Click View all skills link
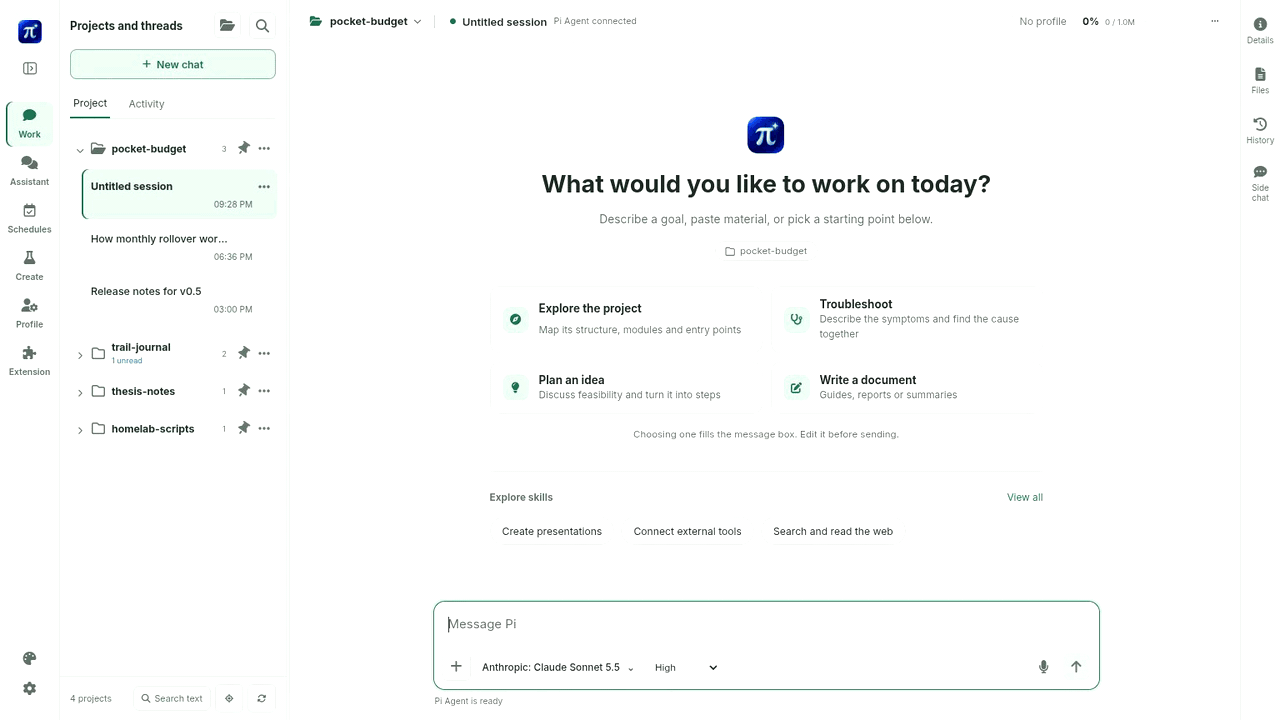The height and width of the screenshot is (720, 1280). click(1025, 497)
